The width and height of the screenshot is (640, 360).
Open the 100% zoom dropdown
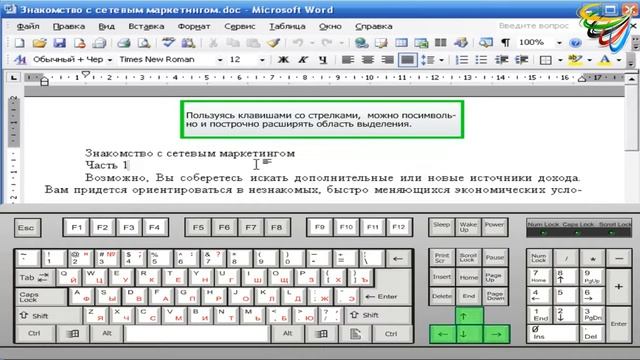click(559, 42)
